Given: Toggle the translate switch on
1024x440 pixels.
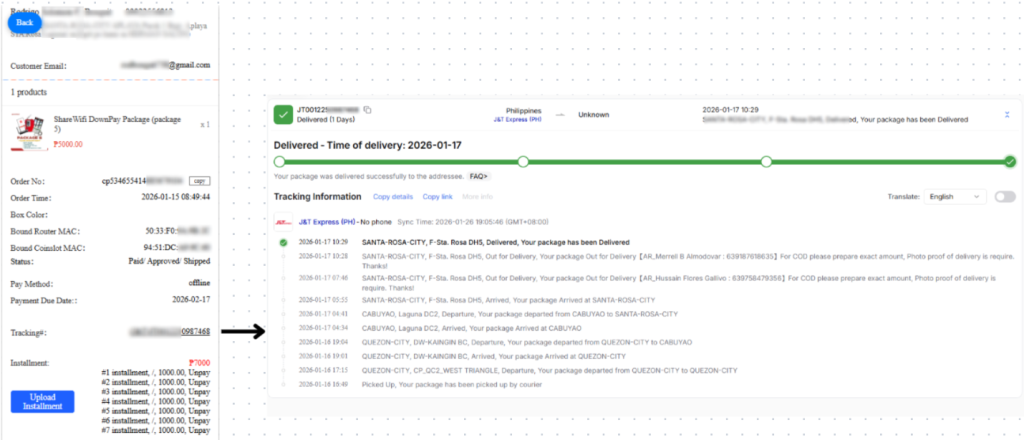Looking at the screenshot, I should (x=1004, y=197).
